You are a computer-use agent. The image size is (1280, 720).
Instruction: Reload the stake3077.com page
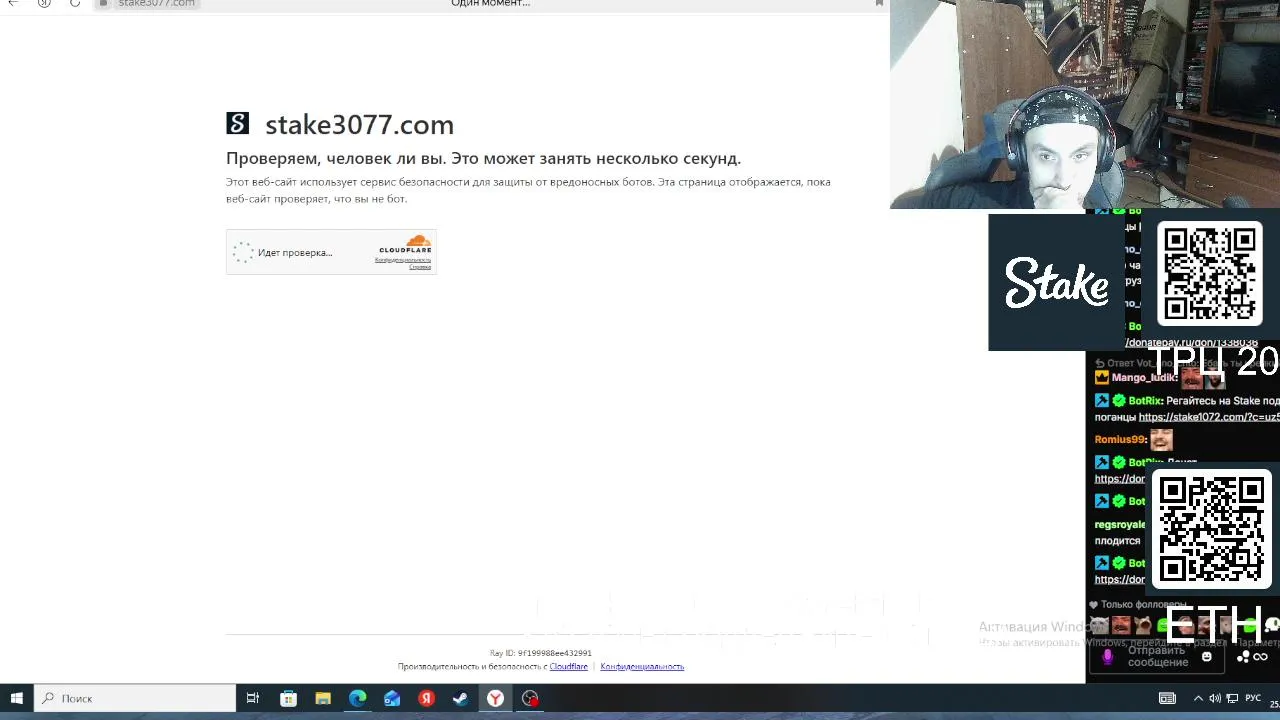pos(75,3)
